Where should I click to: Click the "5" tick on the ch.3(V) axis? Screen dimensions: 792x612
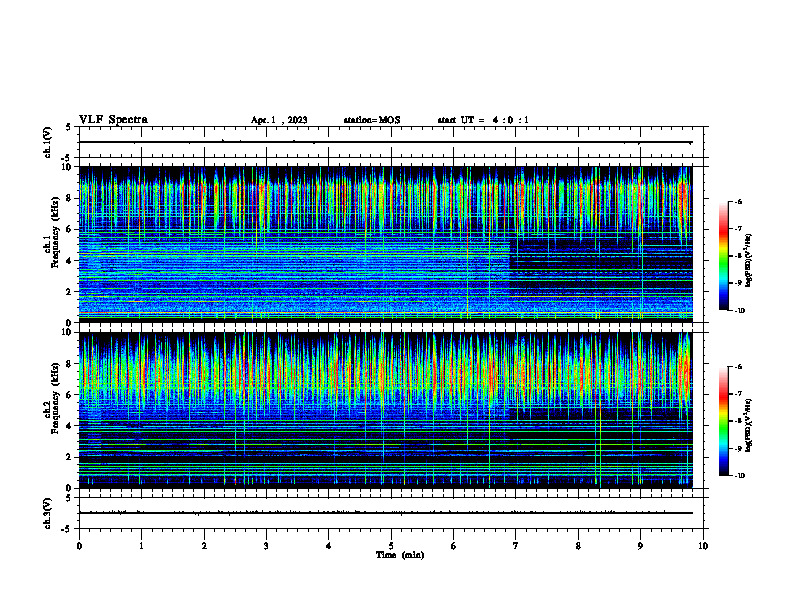[x=70, y=498]
